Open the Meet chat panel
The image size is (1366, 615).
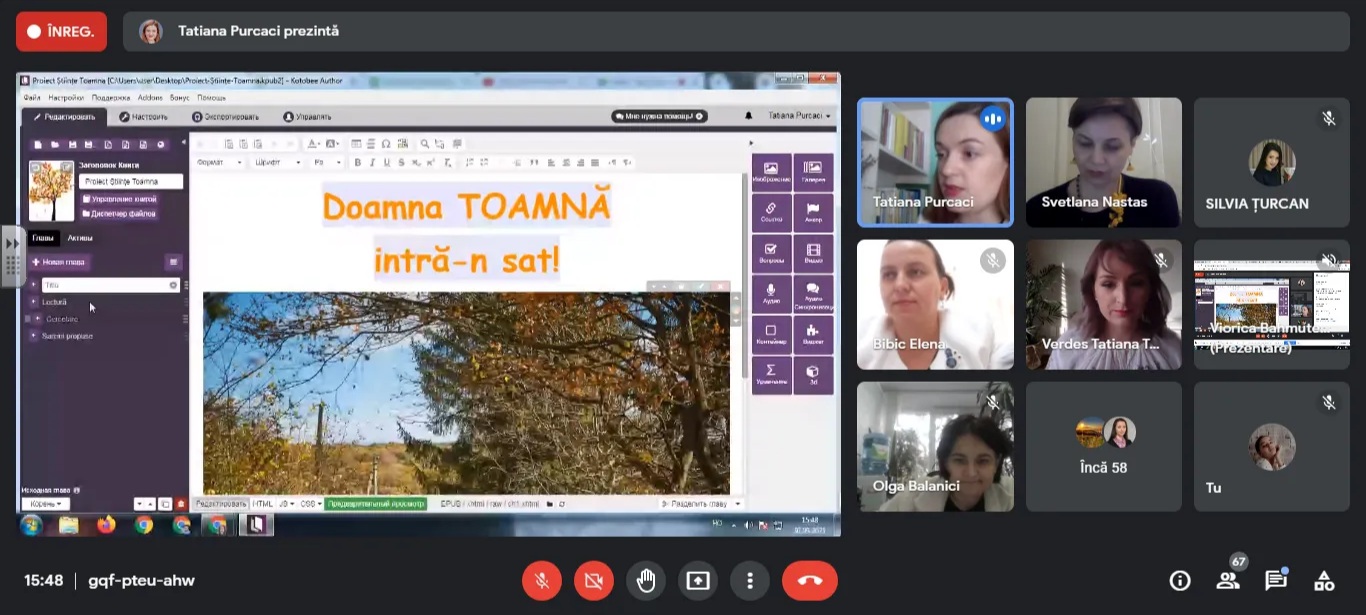point(1275,580)
